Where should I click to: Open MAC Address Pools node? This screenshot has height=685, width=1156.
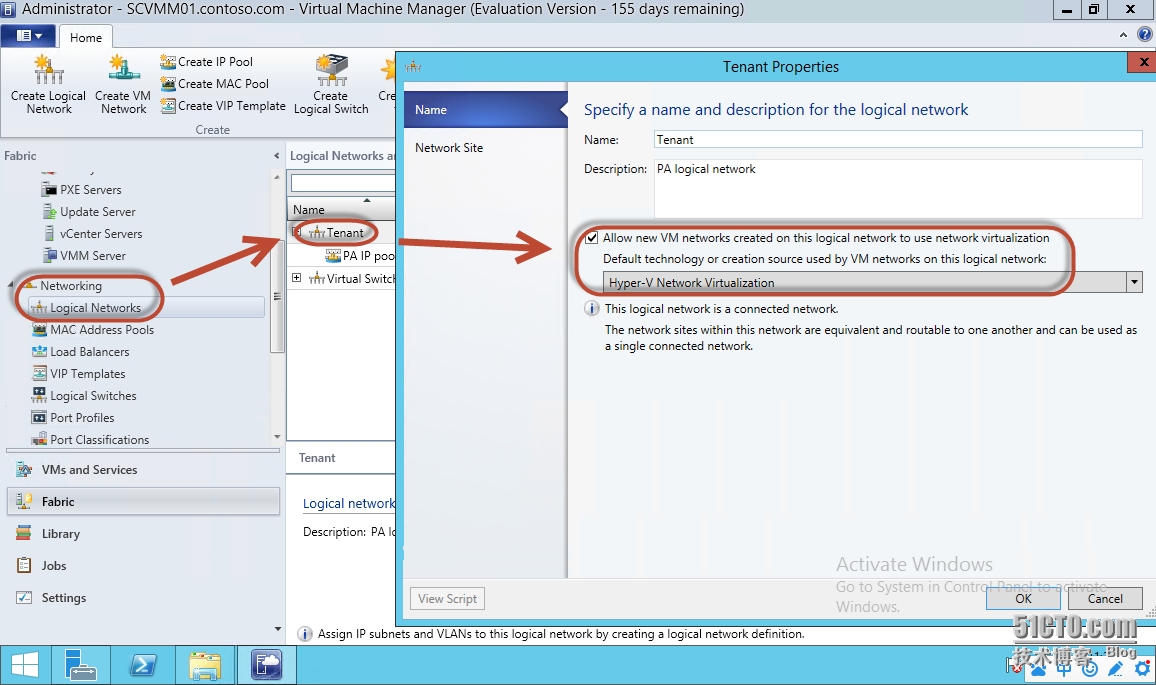point(93,330)
